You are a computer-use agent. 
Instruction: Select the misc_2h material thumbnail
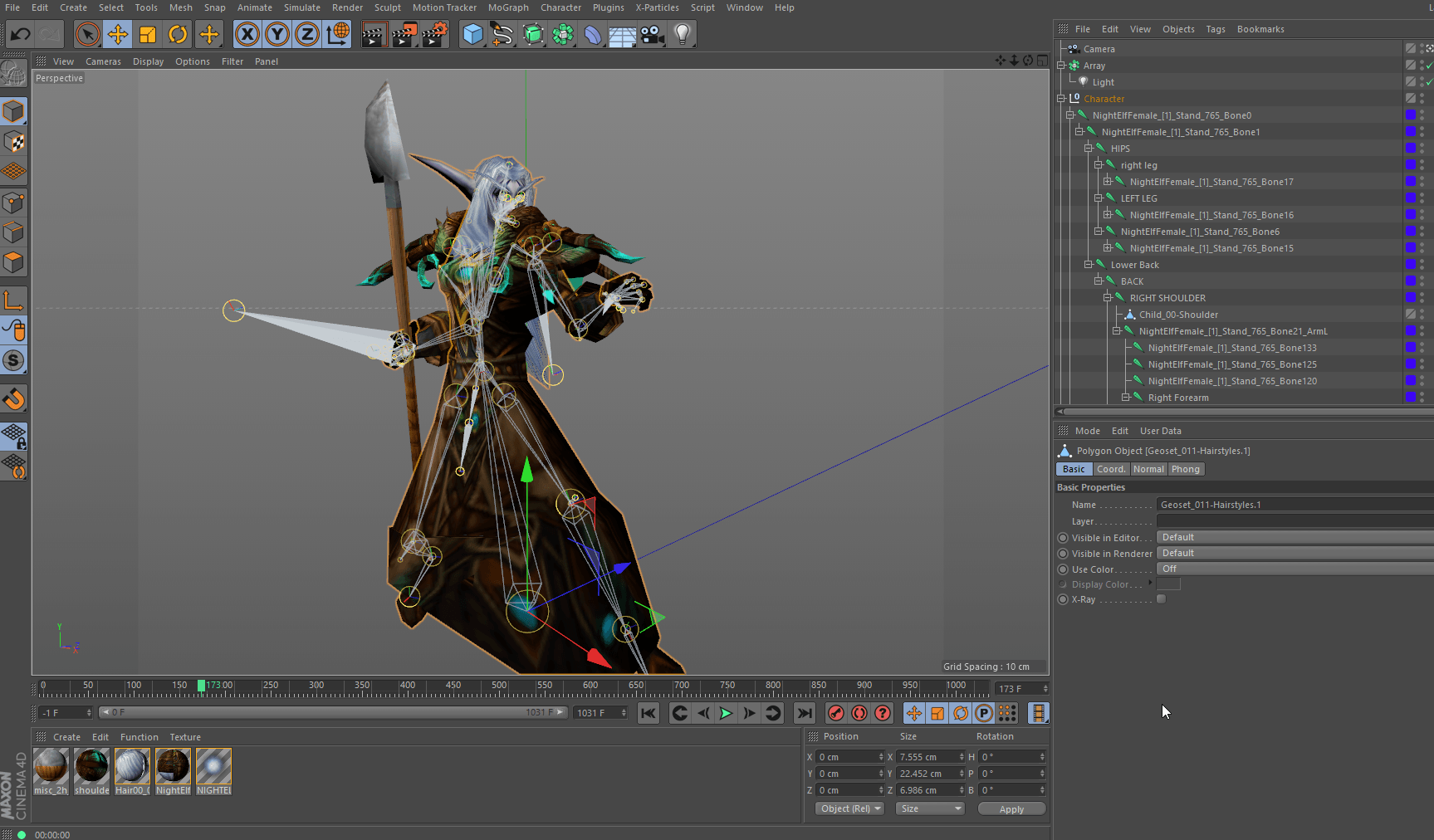tap(51, 766)
